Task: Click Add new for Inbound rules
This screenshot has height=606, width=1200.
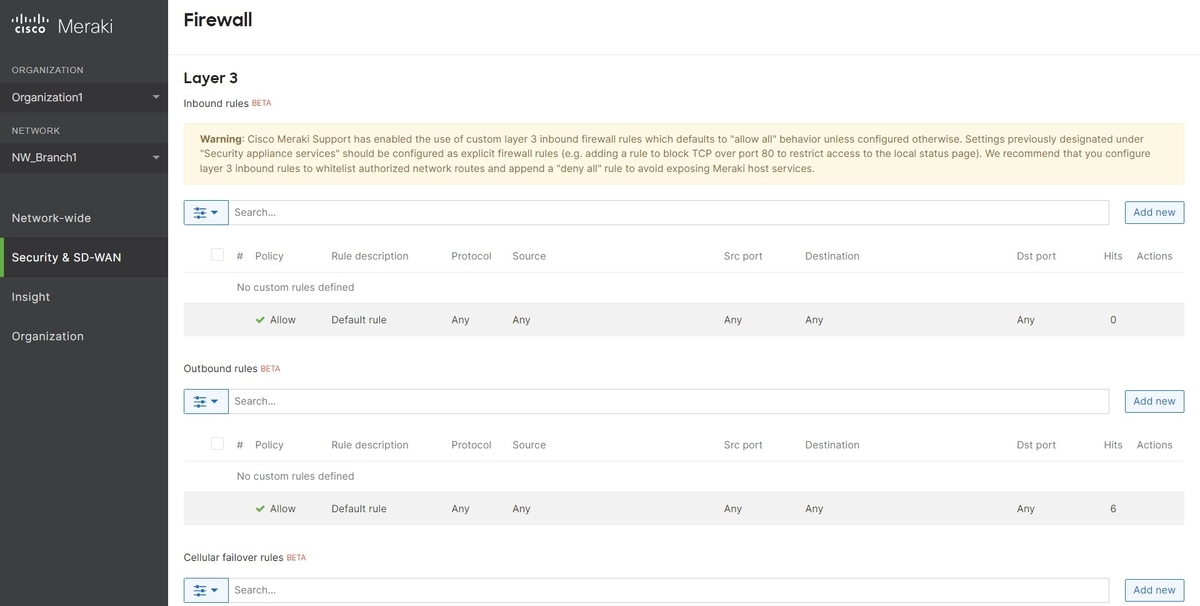Action: point(1154,211)
